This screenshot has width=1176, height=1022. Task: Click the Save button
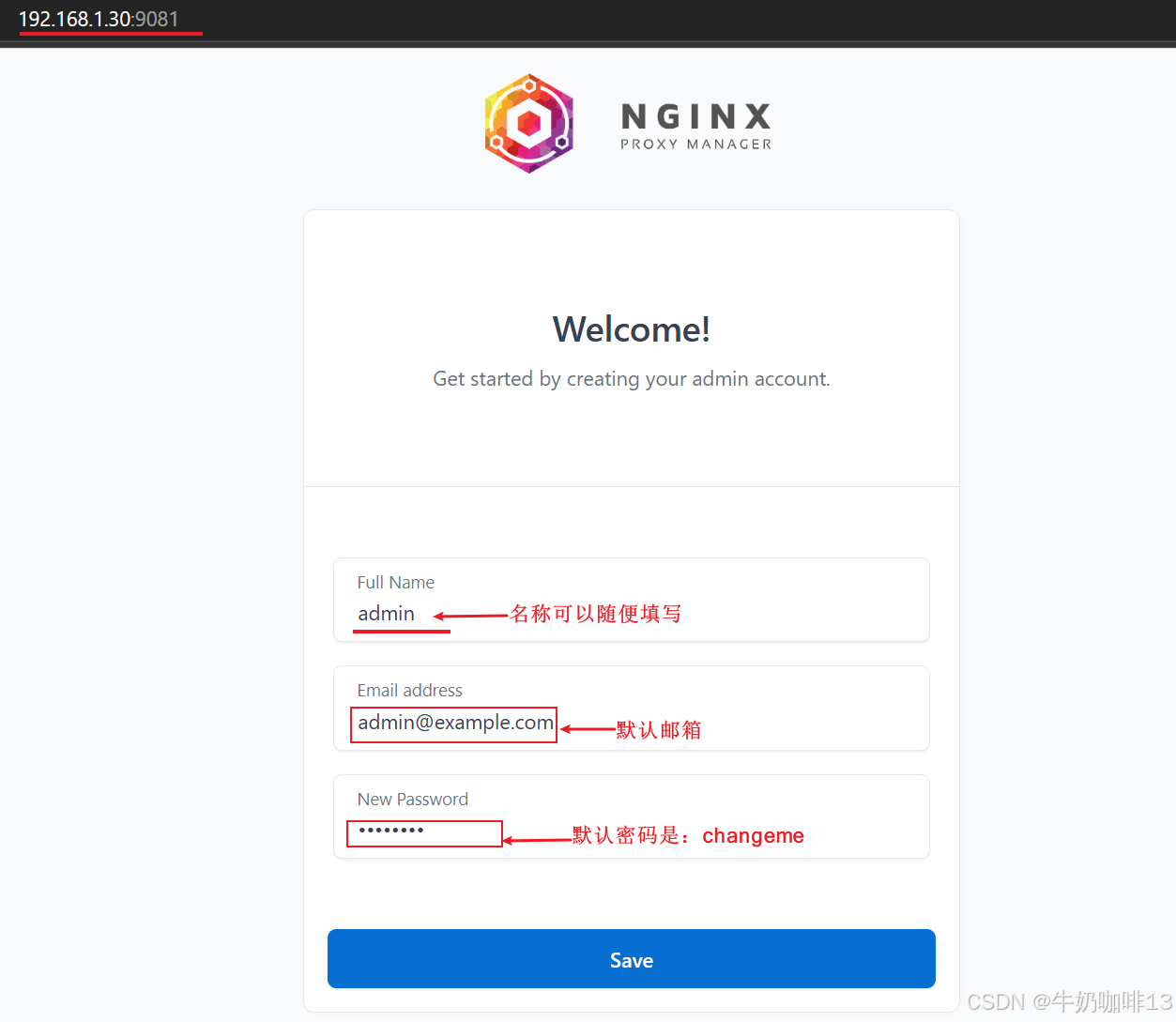[632, 959]
